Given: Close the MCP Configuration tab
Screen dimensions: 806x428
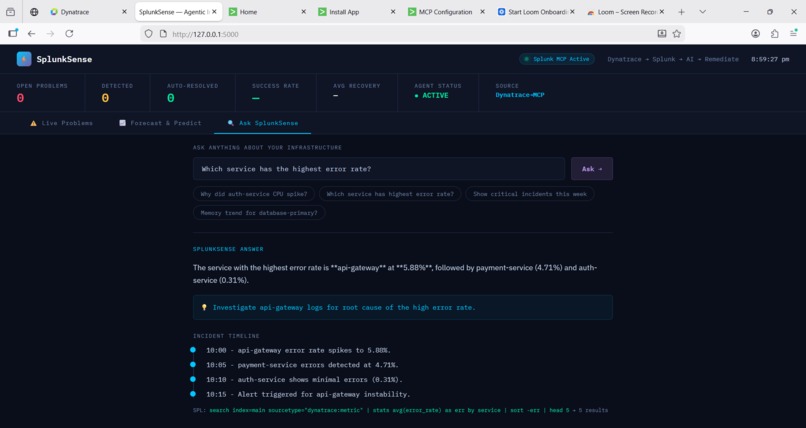Looking at the screenshot, I should pyautogui.click(x=482, y=12).
